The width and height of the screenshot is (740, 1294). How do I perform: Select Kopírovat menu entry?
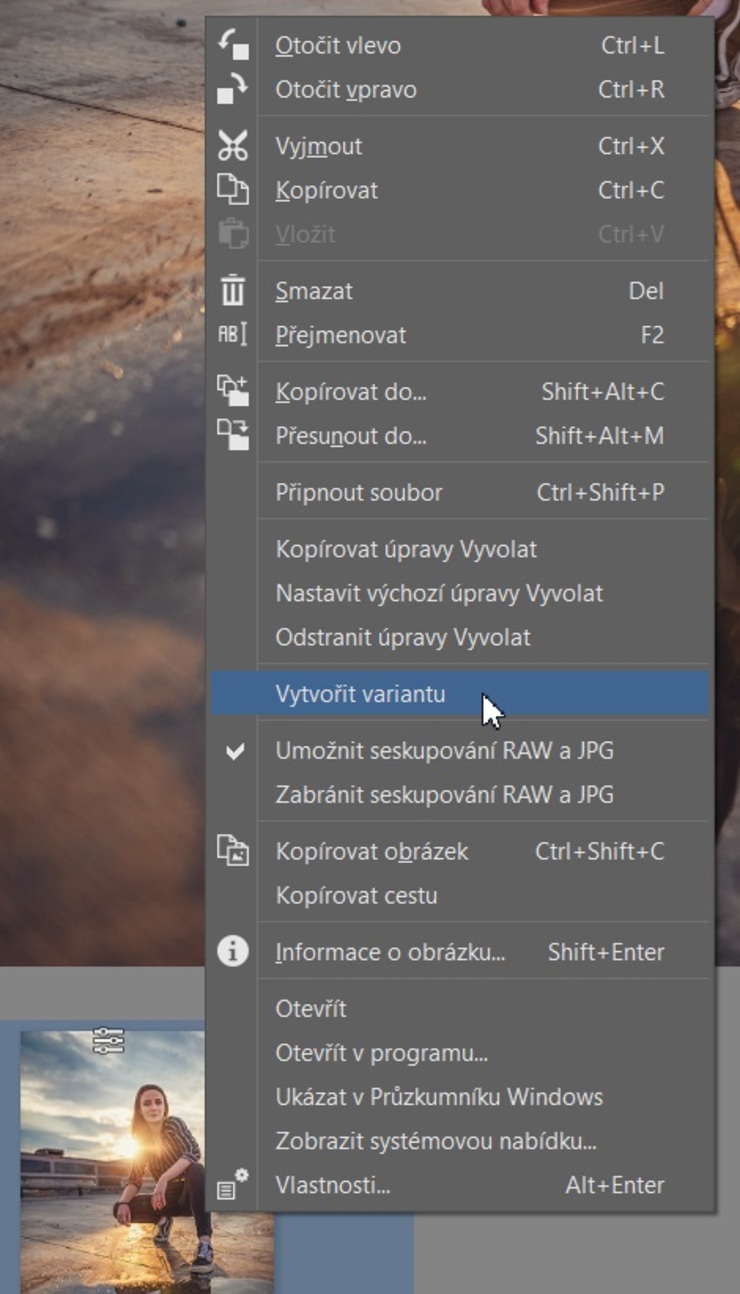pos(460,190)
